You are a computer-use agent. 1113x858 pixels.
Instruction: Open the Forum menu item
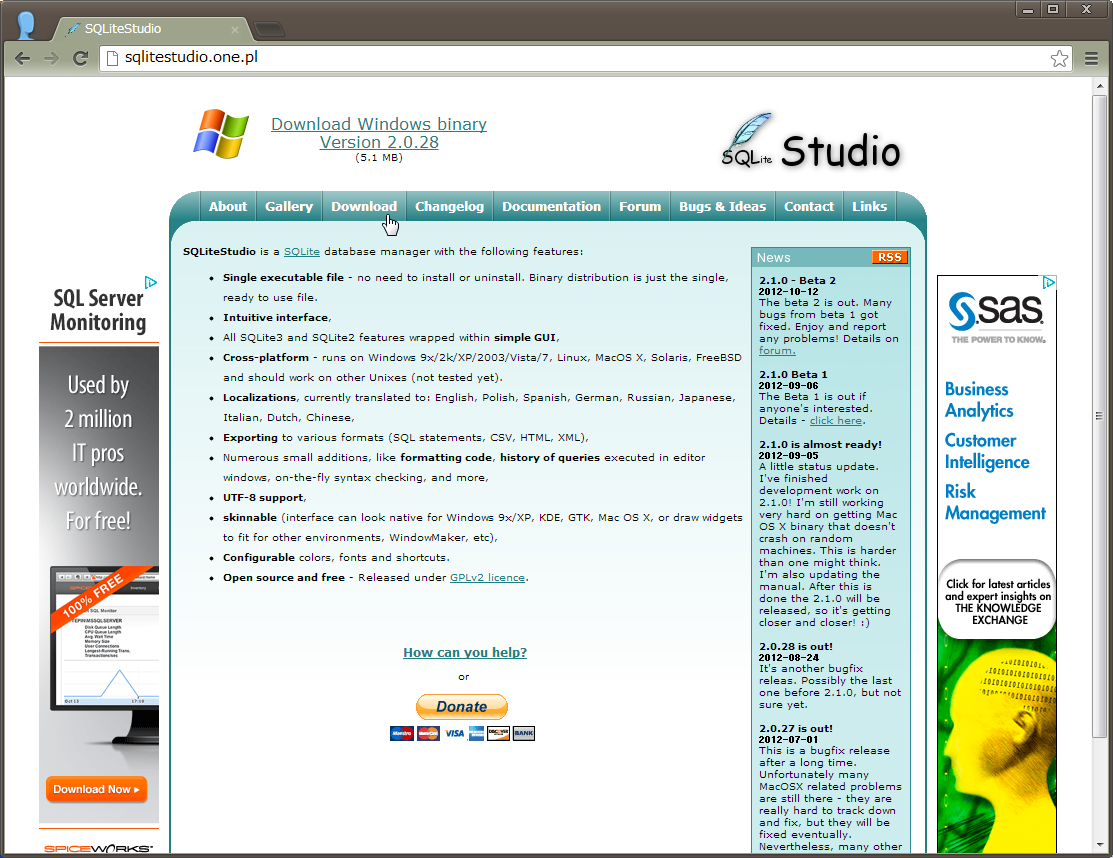(x=640, y=207)
